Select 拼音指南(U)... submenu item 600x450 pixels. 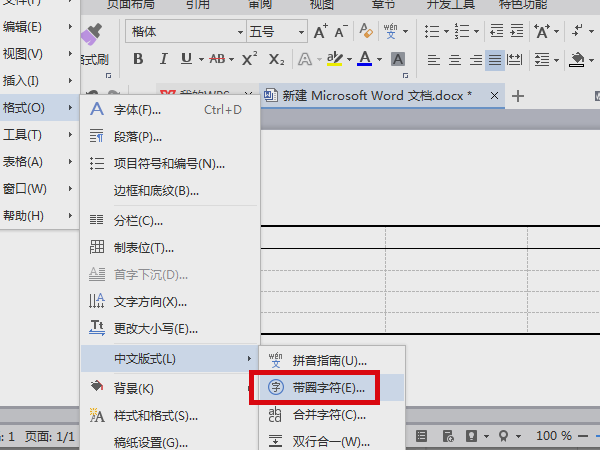(x=332, y=360)
